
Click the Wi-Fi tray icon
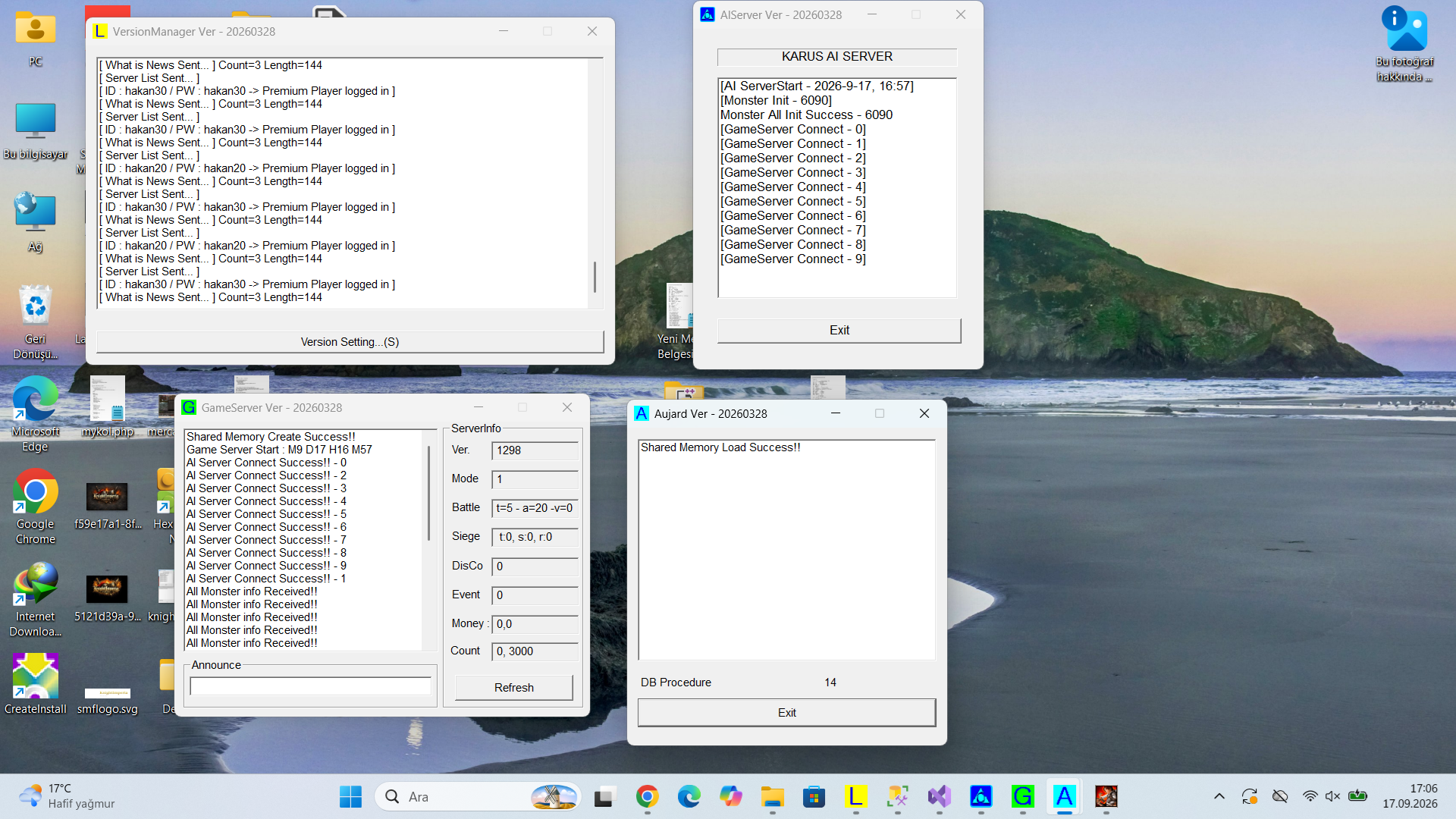click(x=1310, y=796)
